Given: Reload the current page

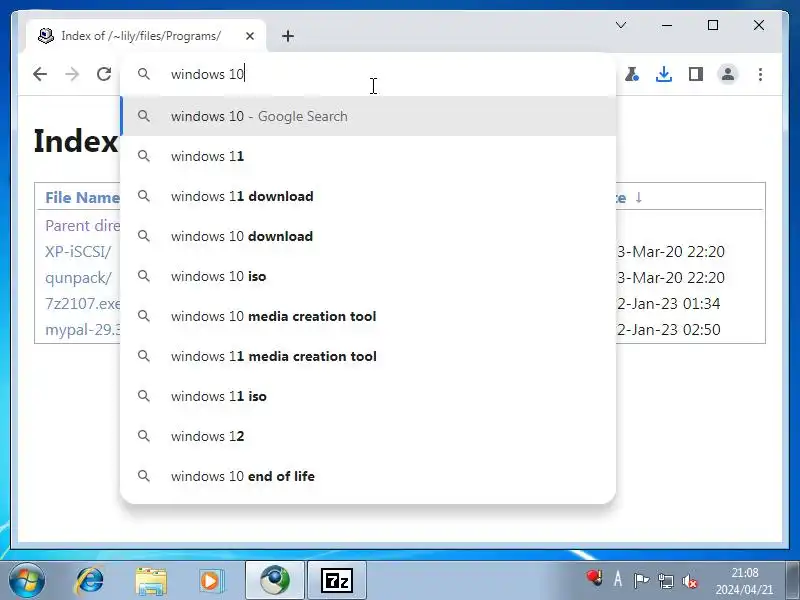Looking at the screenshot, I should 104,74.
